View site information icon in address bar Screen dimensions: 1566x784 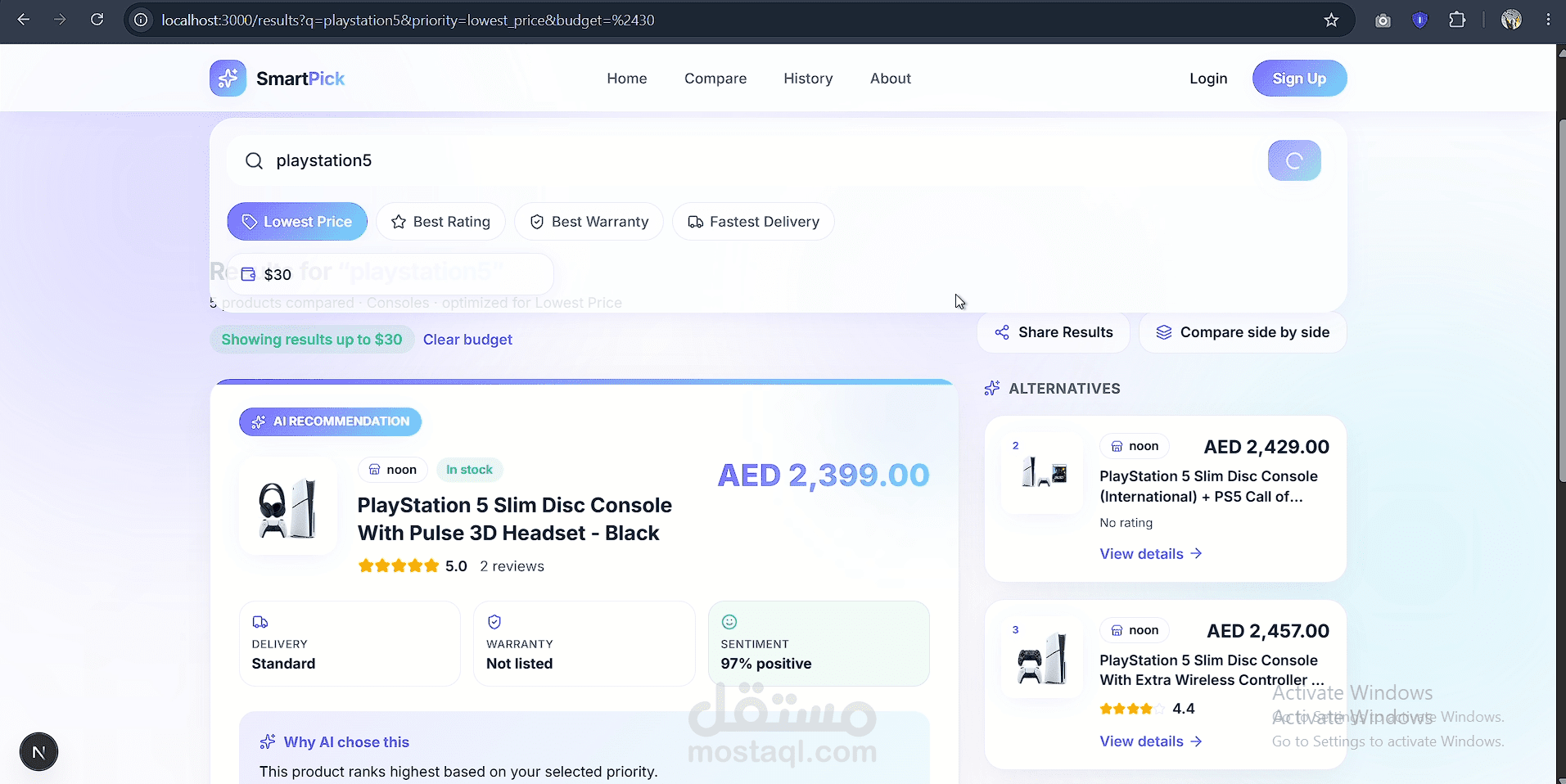coord(141,20)
